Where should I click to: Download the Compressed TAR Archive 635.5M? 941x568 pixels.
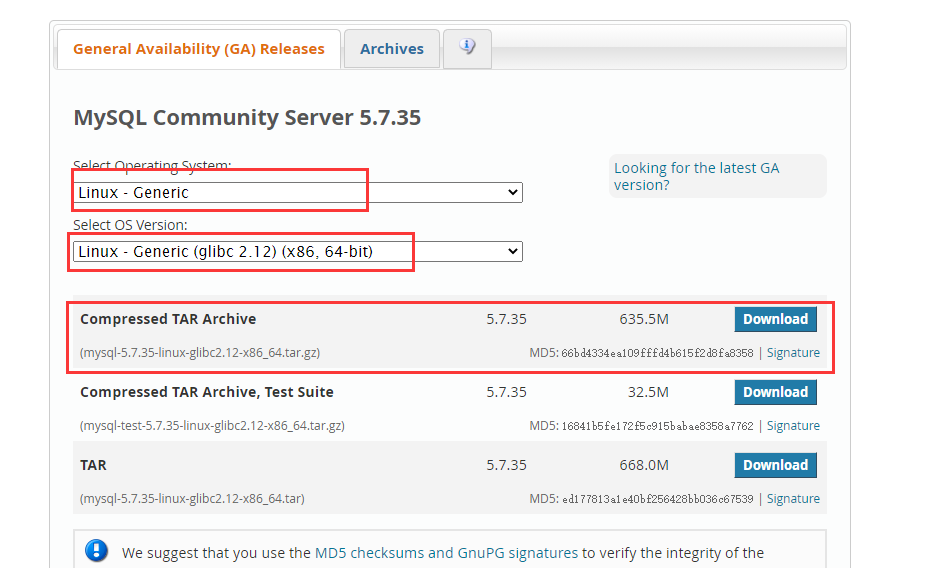pyautogui.click(x=775, y=319)
